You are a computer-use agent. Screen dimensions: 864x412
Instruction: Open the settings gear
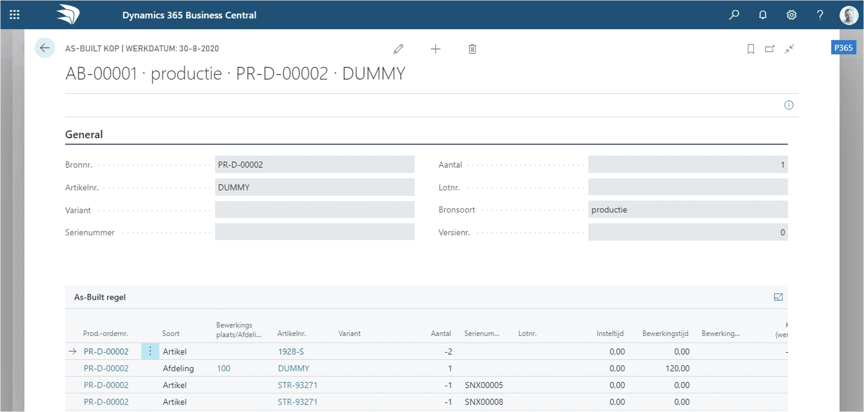pos(791,15)
